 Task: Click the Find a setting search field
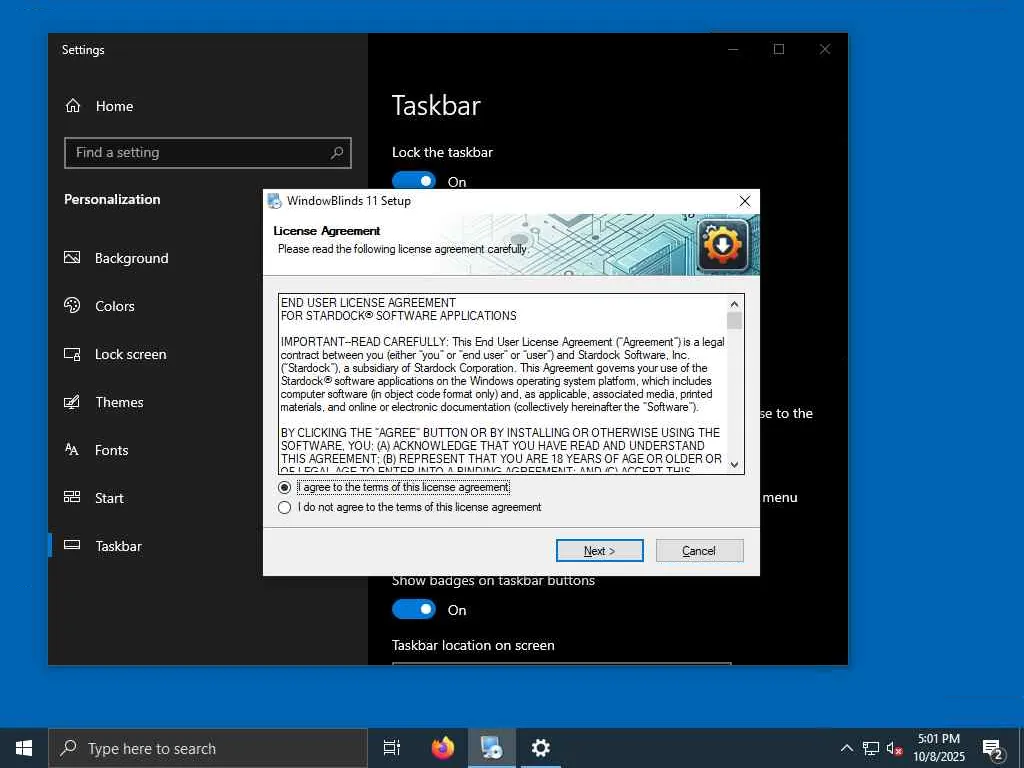[208, 153]
